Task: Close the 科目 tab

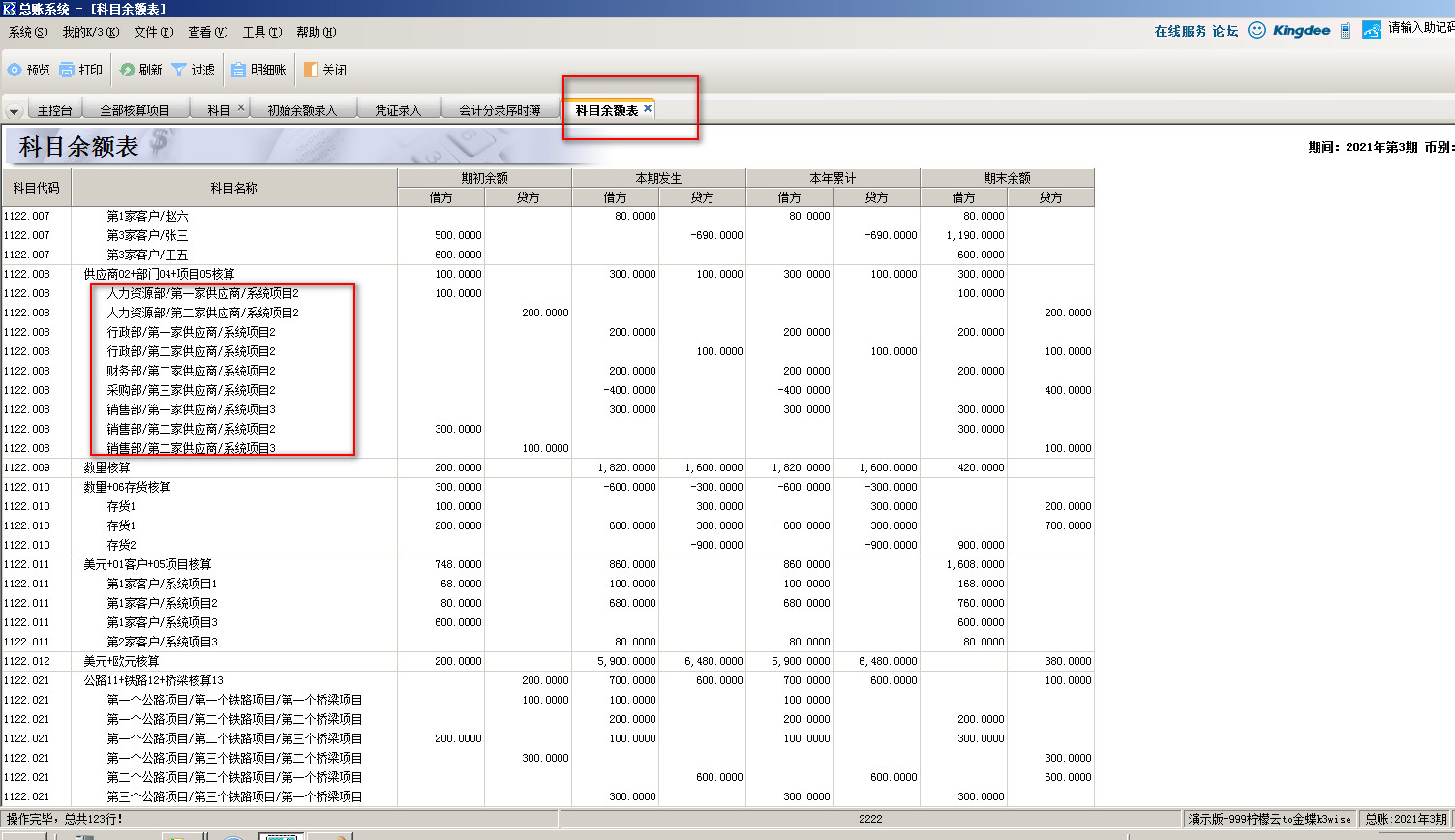Action: [241, 107]
